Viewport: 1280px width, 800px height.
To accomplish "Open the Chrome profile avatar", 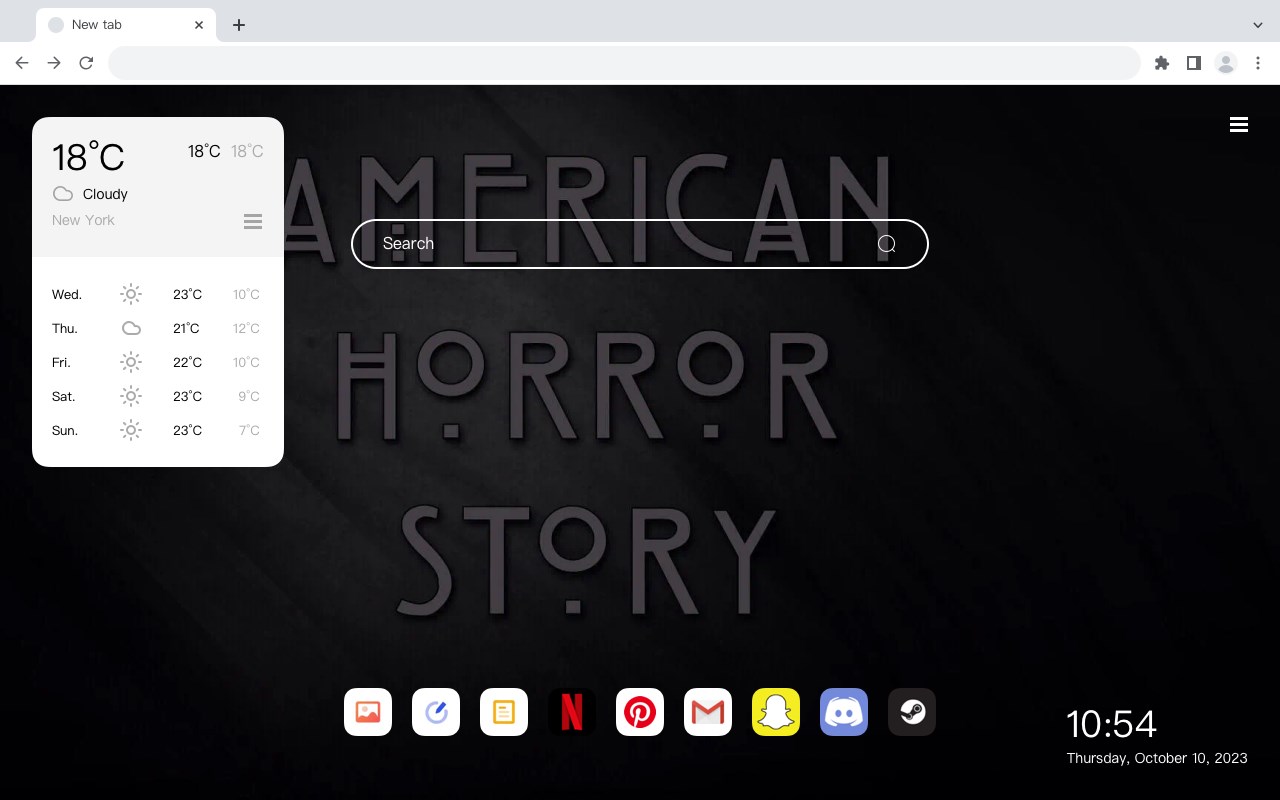I will pyautogui.click(x=1226, y=63).
